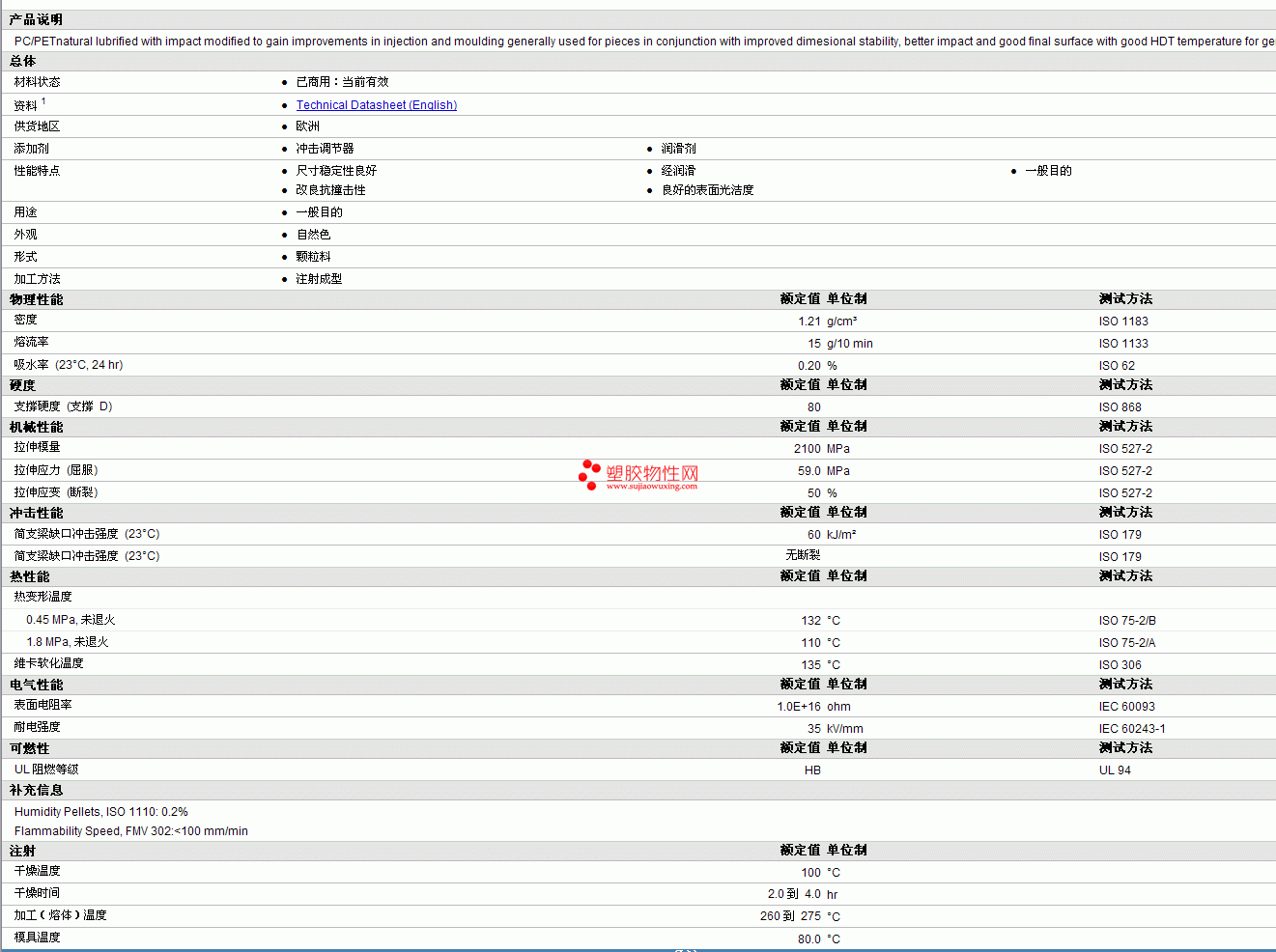This screenshot has height=952, width=1276.
Task: Click the 用途 row label
Action: pos(26,212)
